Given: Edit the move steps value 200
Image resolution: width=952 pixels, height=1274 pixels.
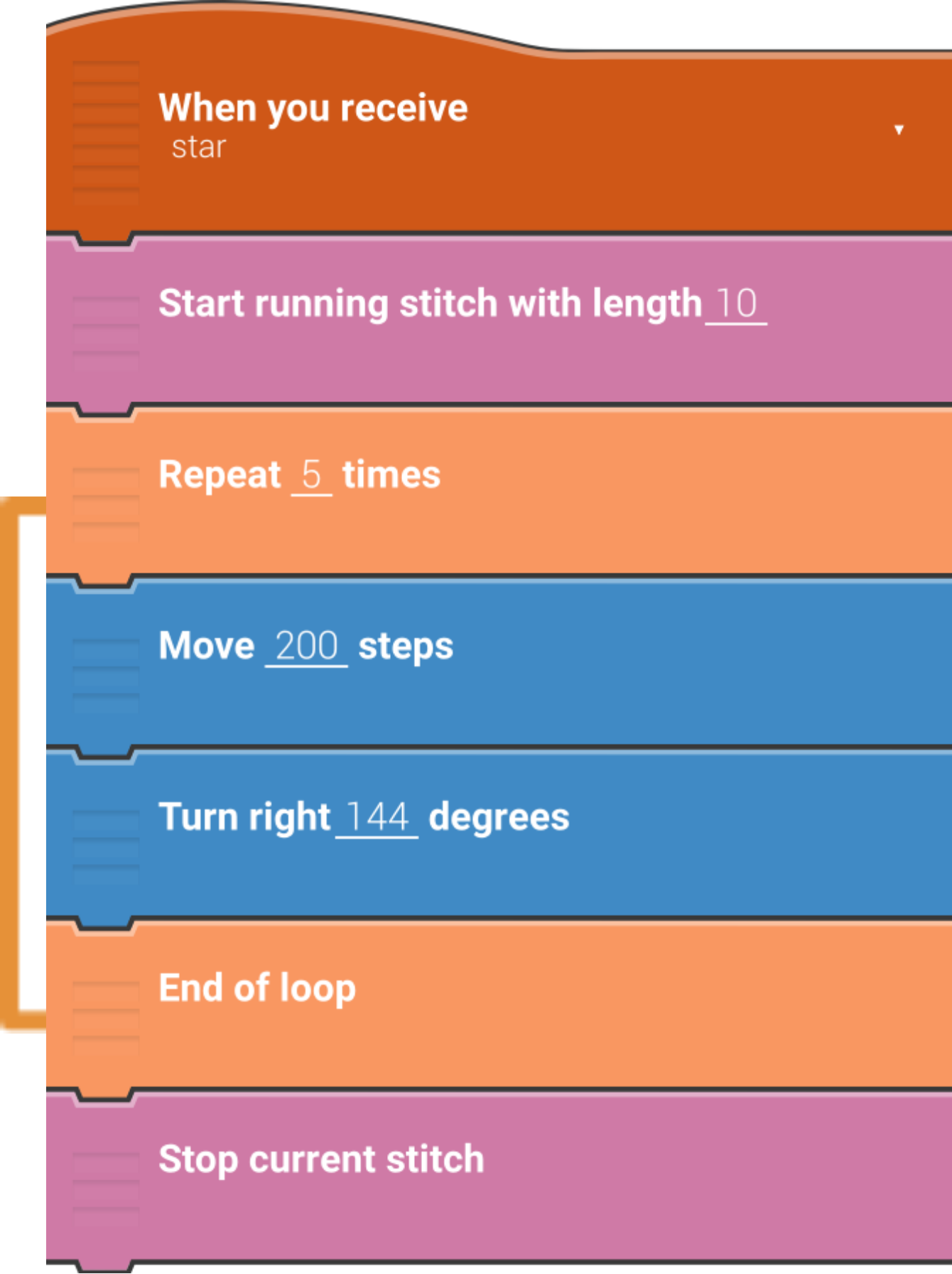Looking at the screenshot, I should tap(306, 646).
